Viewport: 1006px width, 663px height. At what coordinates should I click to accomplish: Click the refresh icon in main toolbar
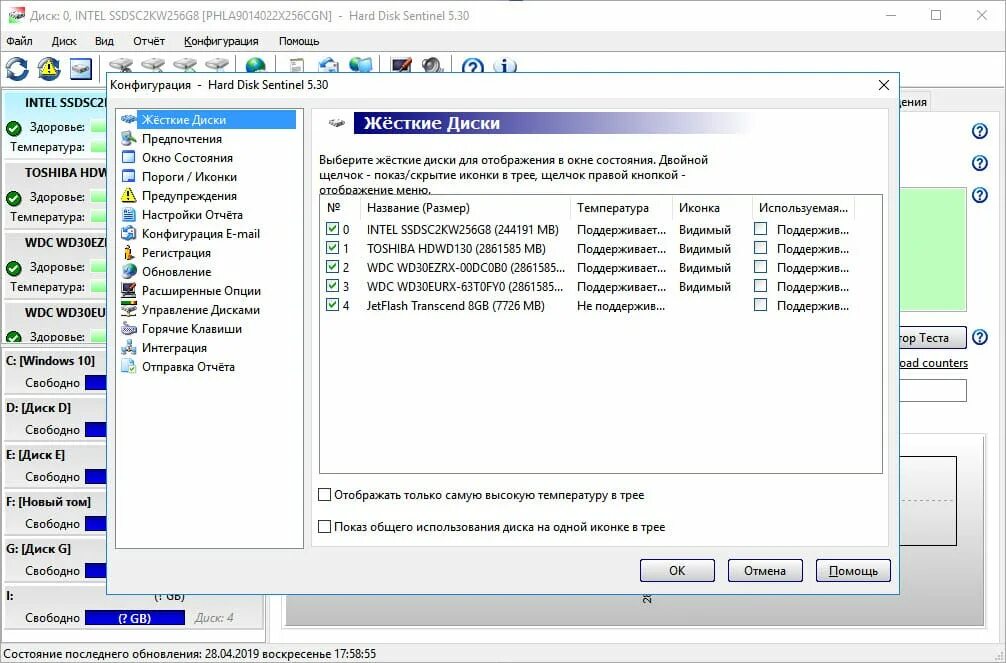[17, 68]
